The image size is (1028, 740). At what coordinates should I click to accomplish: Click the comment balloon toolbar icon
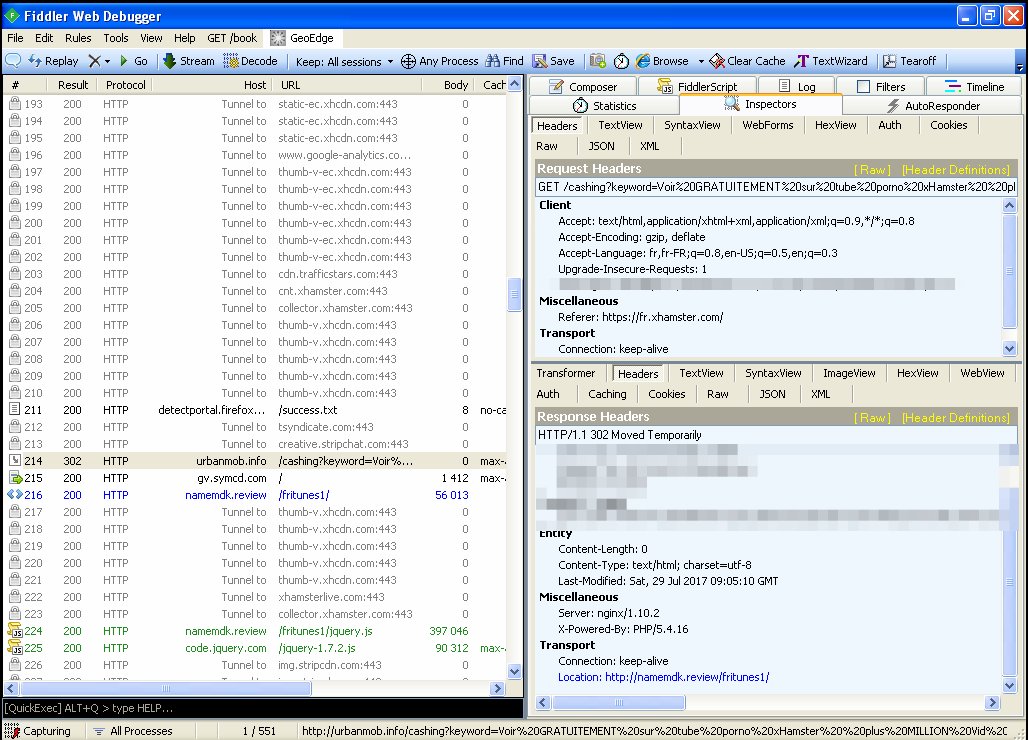(12, 61)
